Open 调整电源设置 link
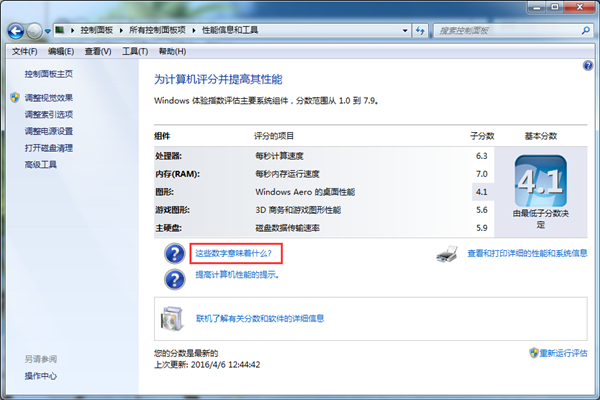This screenshot has height=400, width=600. [x=49, y=131]
